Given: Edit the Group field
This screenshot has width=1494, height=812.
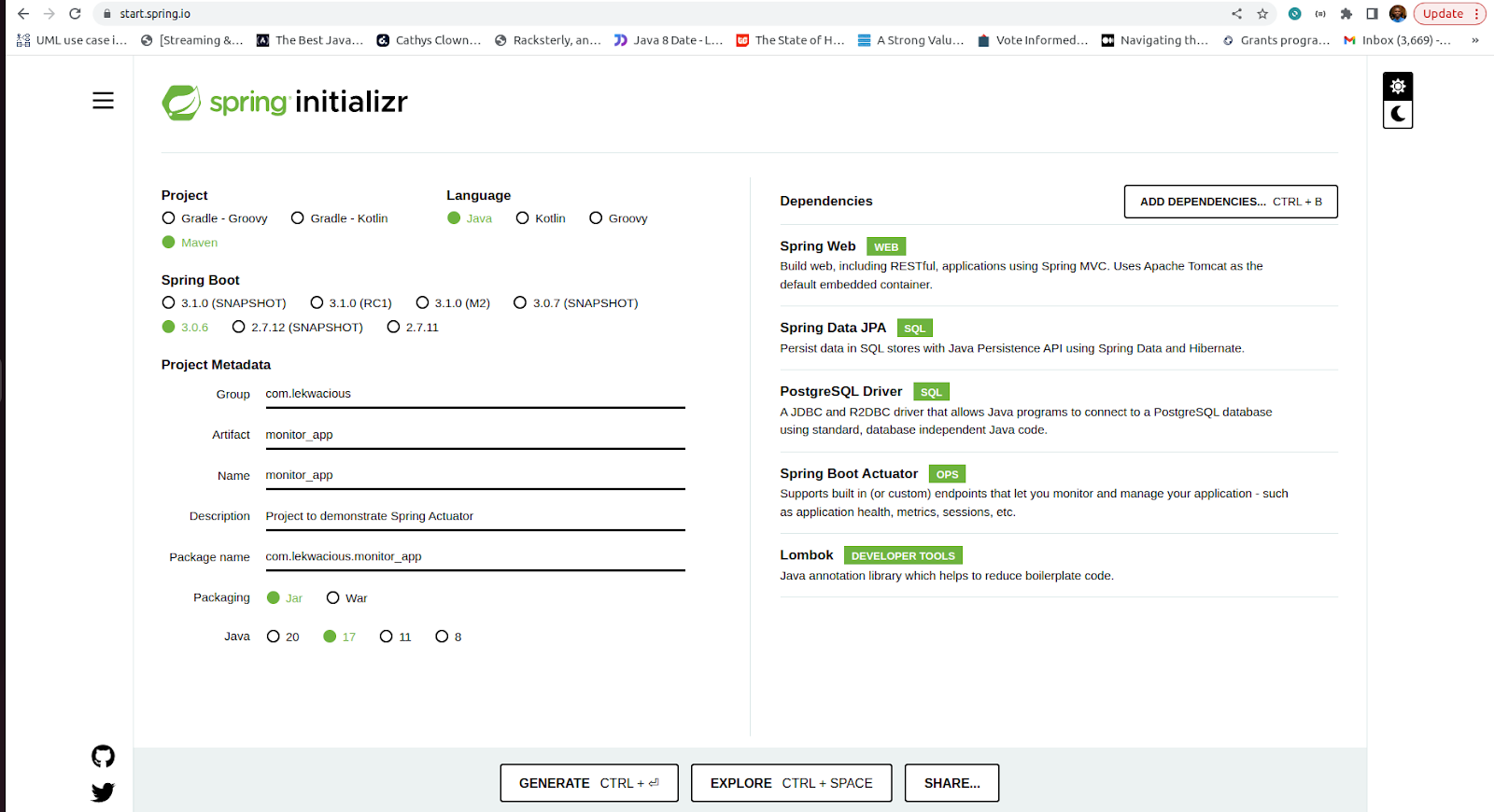Looking at the screenshot, I should [475, 394].
